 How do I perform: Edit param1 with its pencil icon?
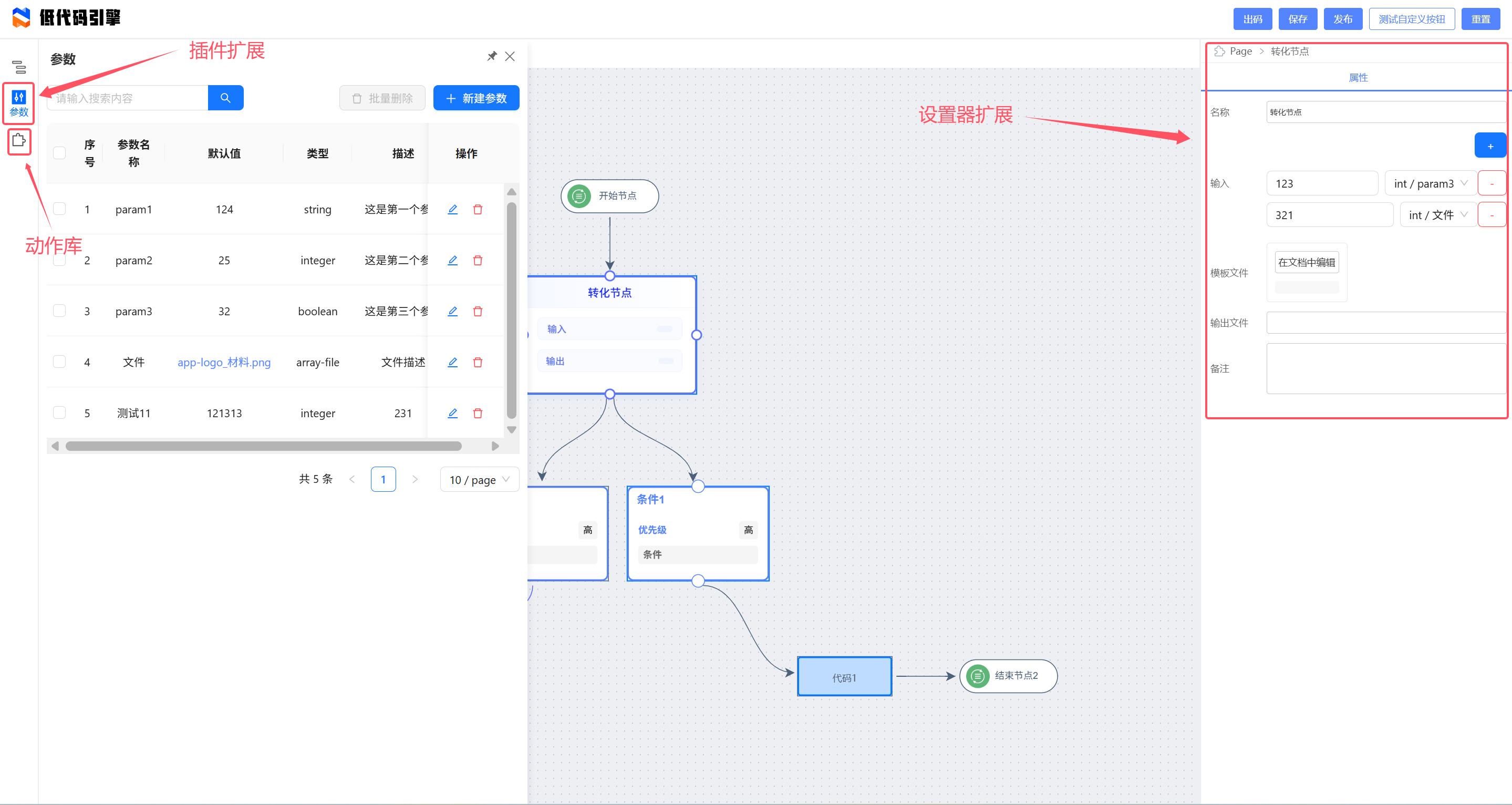[x=452, y=209]
